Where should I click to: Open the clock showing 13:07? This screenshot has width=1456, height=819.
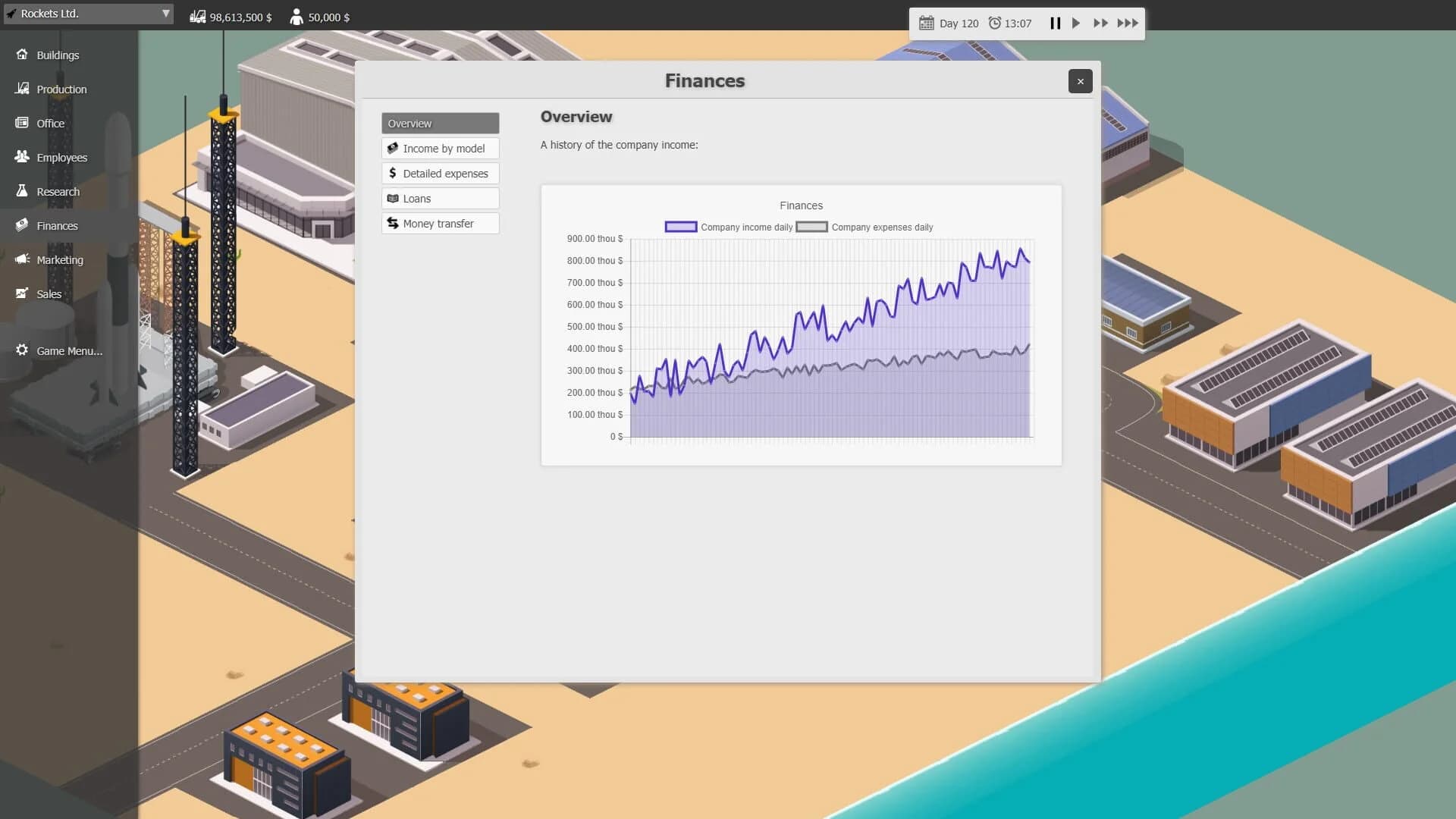(x=1010, y=24)
